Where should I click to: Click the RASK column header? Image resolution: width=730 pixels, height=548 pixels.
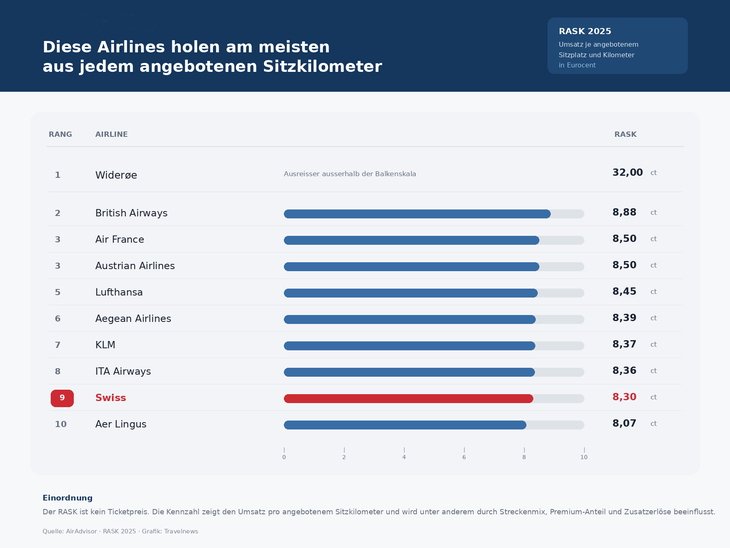625,134
